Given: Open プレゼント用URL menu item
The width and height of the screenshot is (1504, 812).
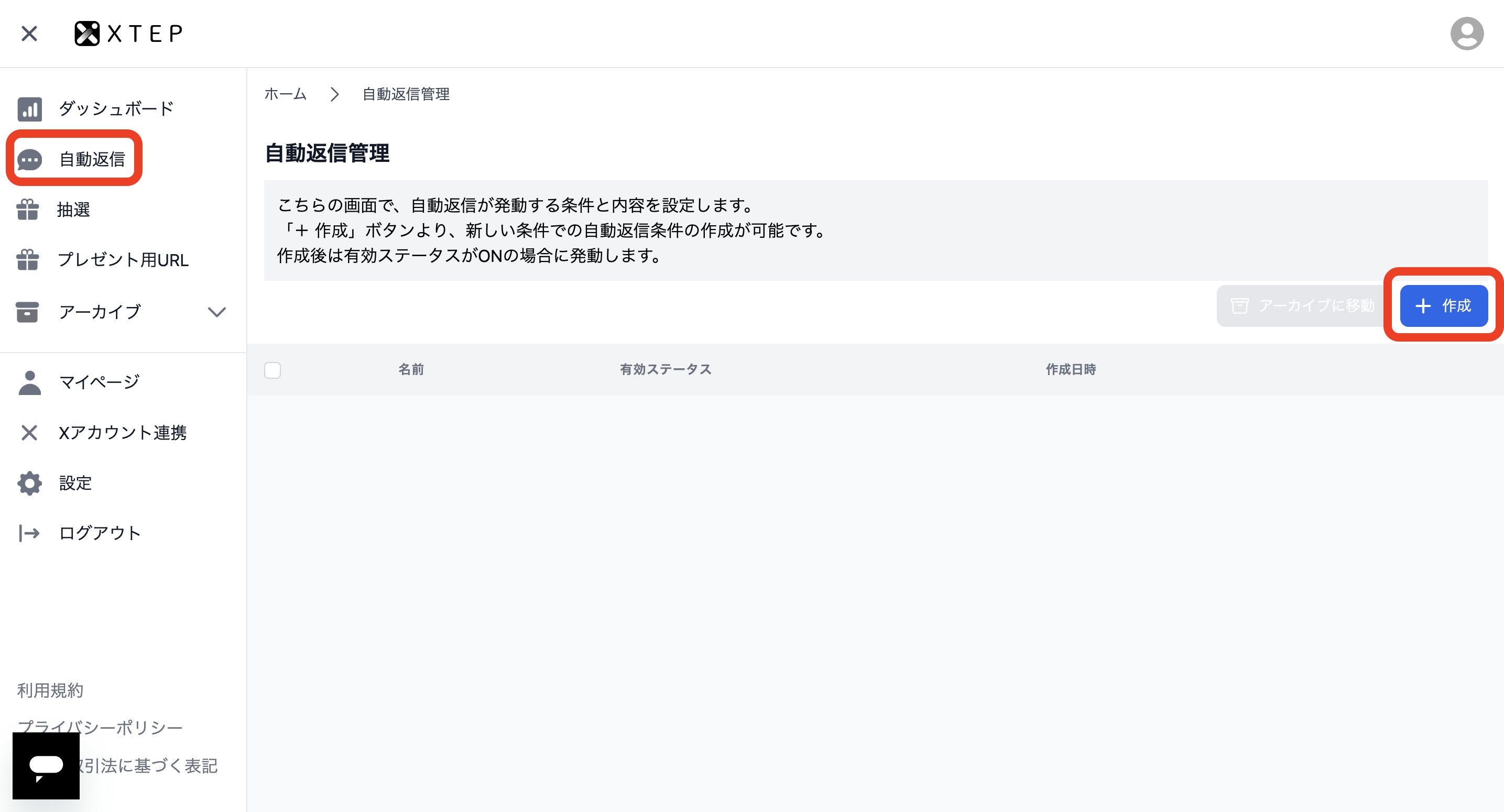Looking at the screenshot, I should pyautogui.click(x=123, y=260).
